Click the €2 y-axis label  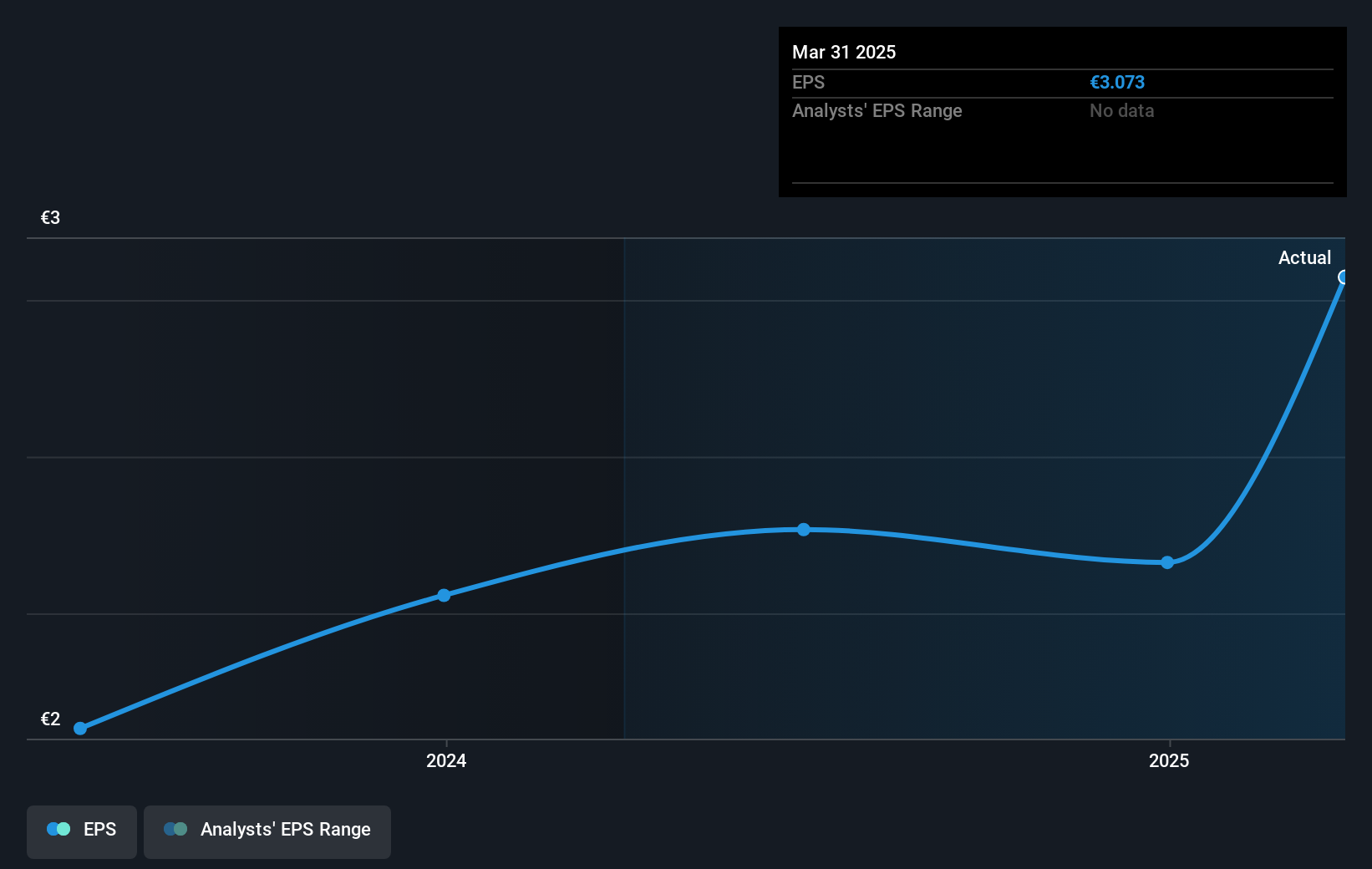click(50, 719)
